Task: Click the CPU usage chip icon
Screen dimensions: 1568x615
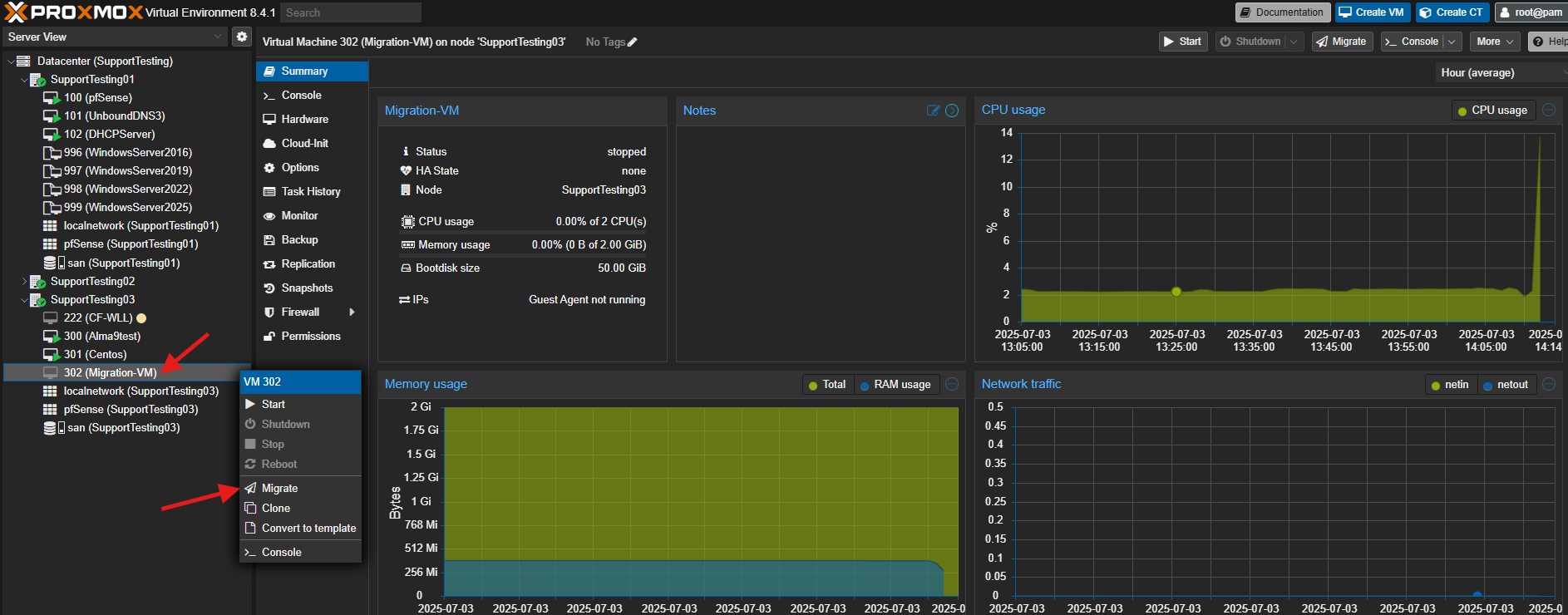Action: 407,222
